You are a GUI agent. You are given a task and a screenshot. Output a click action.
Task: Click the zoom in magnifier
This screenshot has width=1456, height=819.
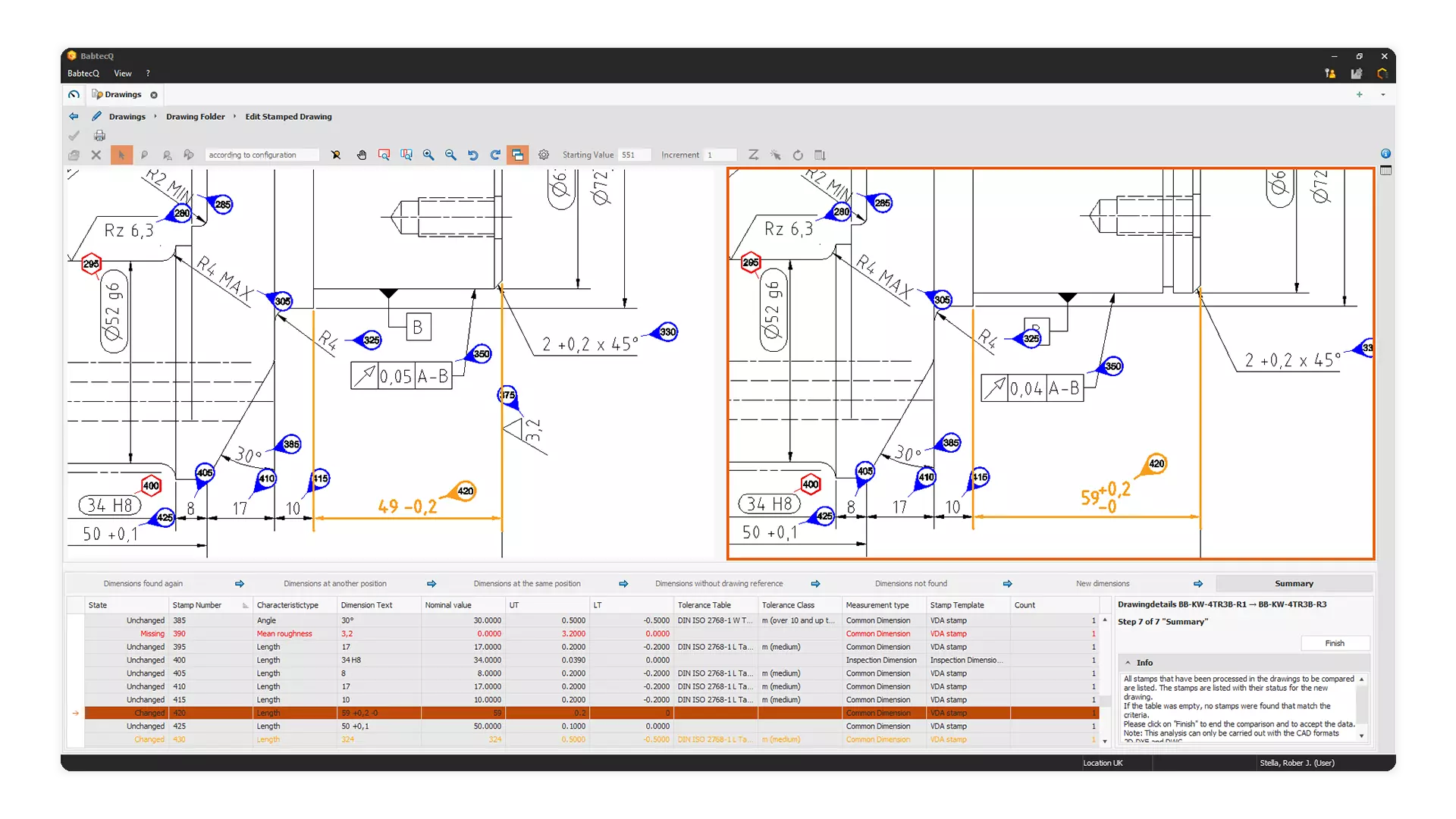428,155
